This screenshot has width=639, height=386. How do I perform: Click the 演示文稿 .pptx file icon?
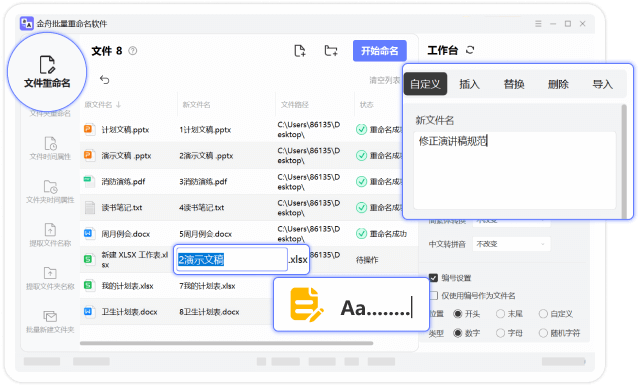pyautogui.click(x=89, y=155)
